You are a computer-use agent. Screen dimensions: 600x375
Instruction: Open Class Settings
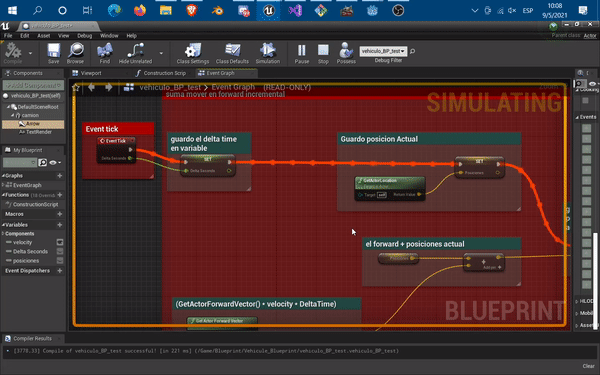(x=192, y=53)
